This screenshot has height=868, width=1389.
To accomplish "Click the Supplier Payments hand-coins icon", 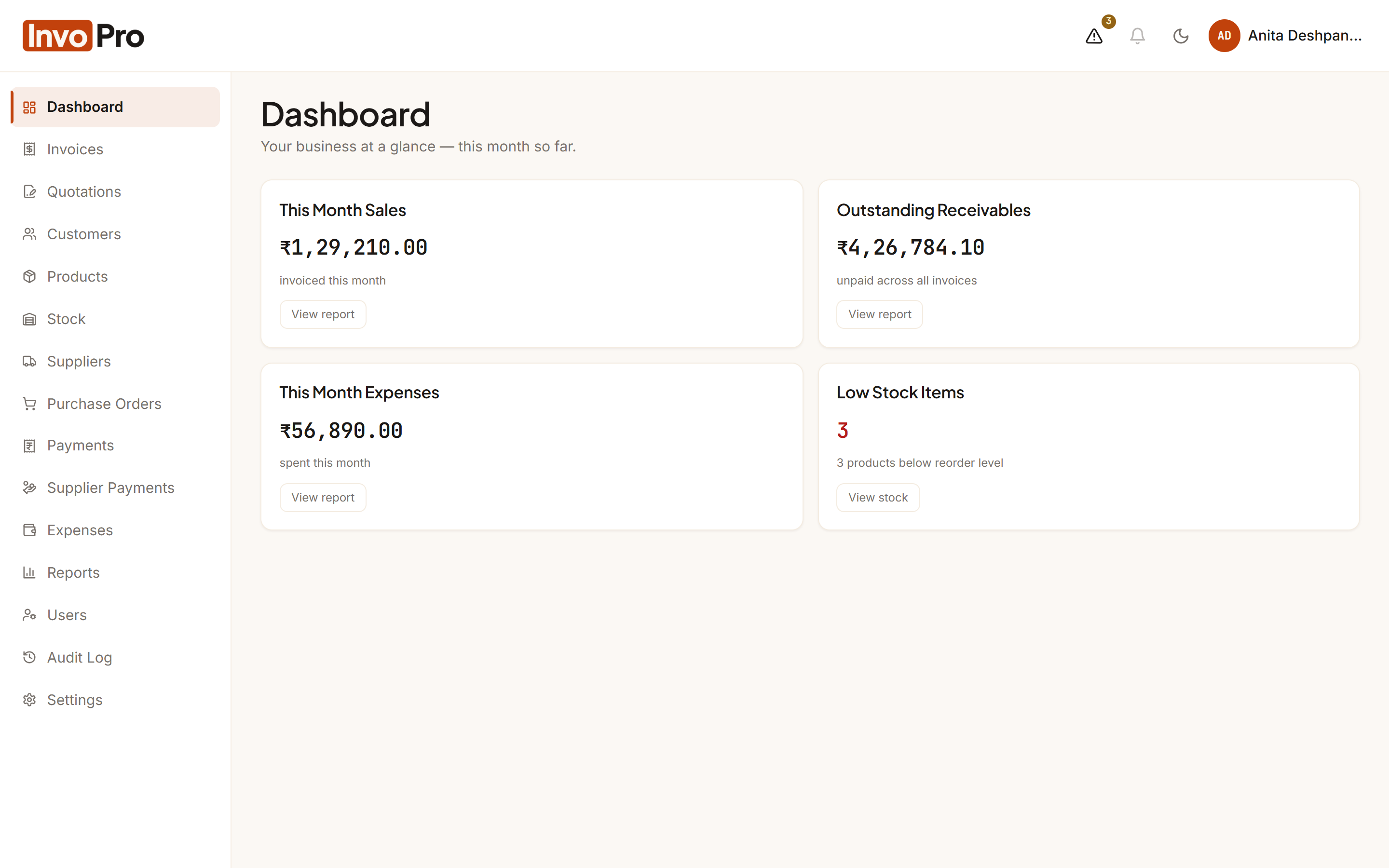I will (x=29, y=488).
